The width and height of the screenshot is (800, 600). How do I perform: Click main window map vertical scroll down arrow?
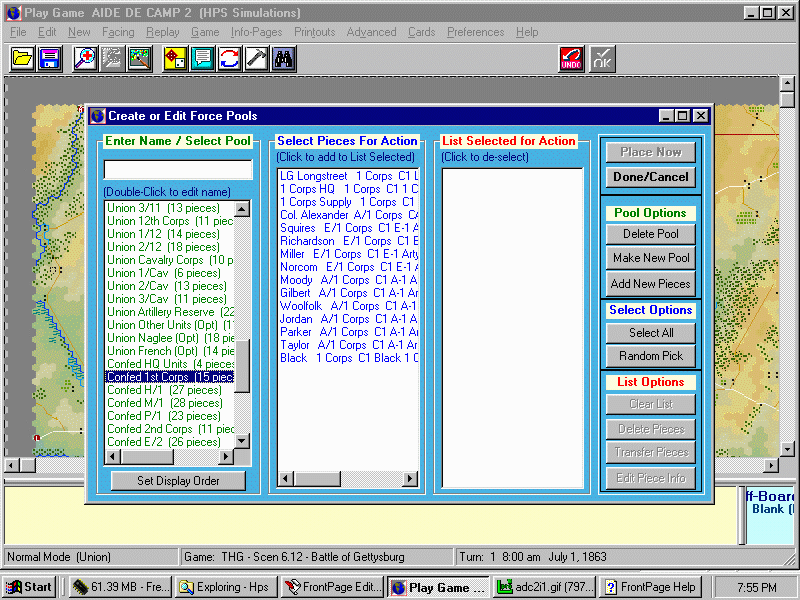(787, 449)
